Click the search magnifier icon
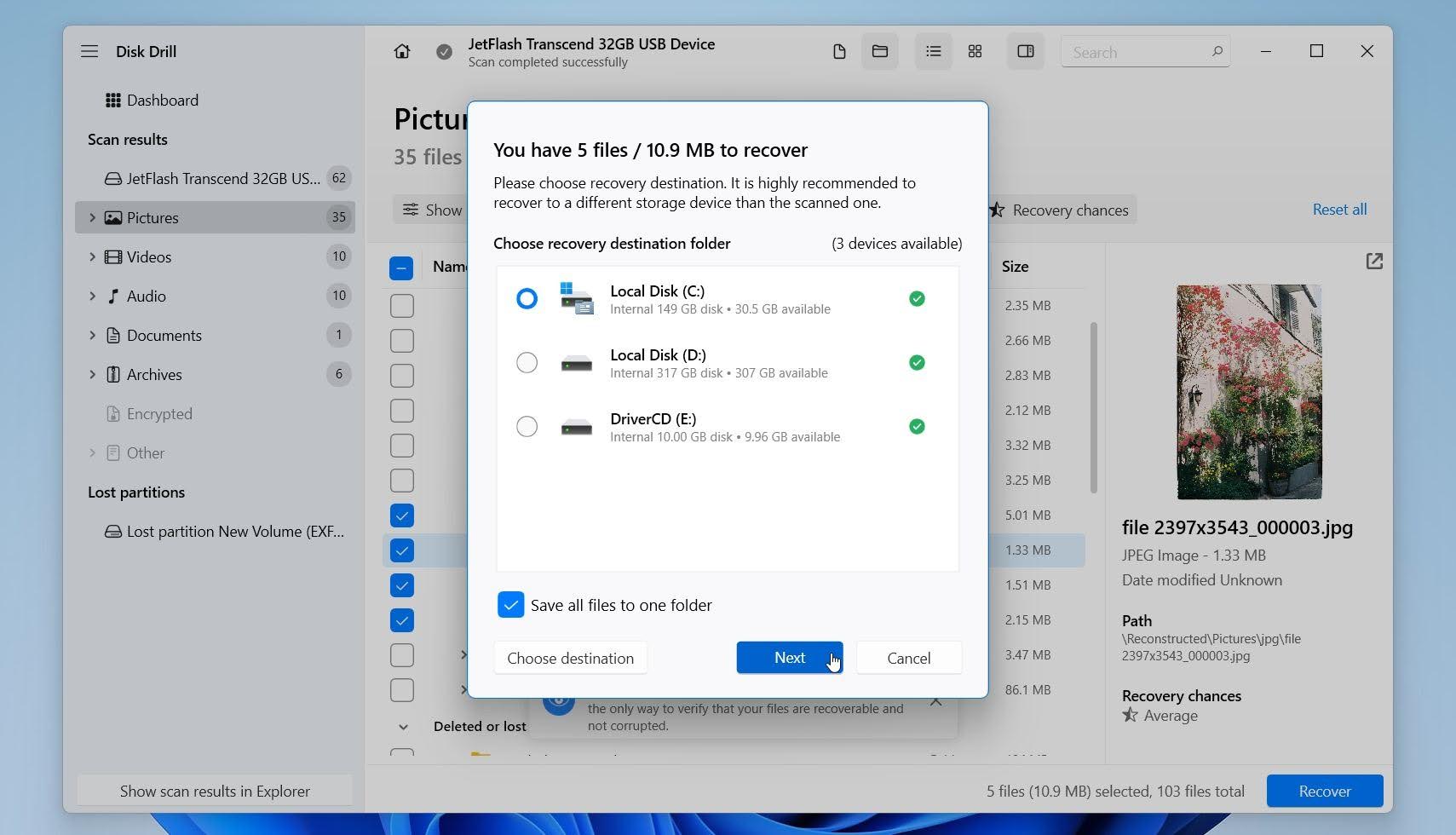The height and width of the screenshot is (835, 1456). tap(1217, 51)
